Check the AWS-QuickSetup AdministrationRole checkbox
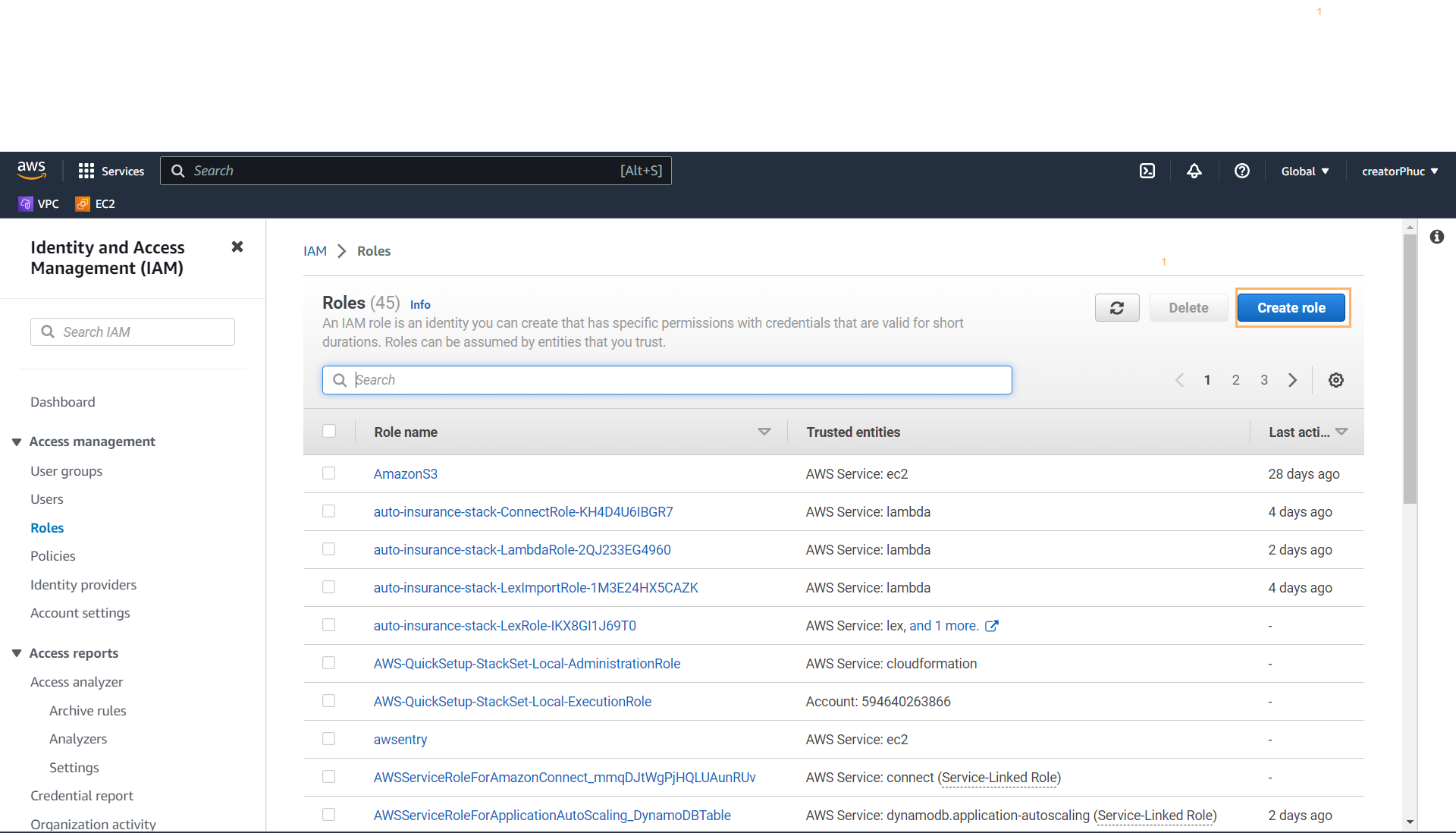The image size is (1456, 833). pyautogui.click(x=329, y=663)
